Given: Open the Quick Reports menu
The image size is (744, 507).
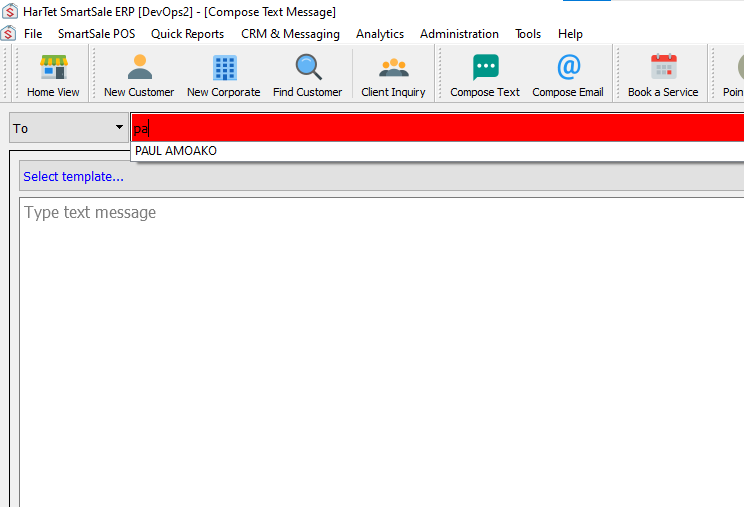Looking at the screenshot, I should tap(187, 34).
